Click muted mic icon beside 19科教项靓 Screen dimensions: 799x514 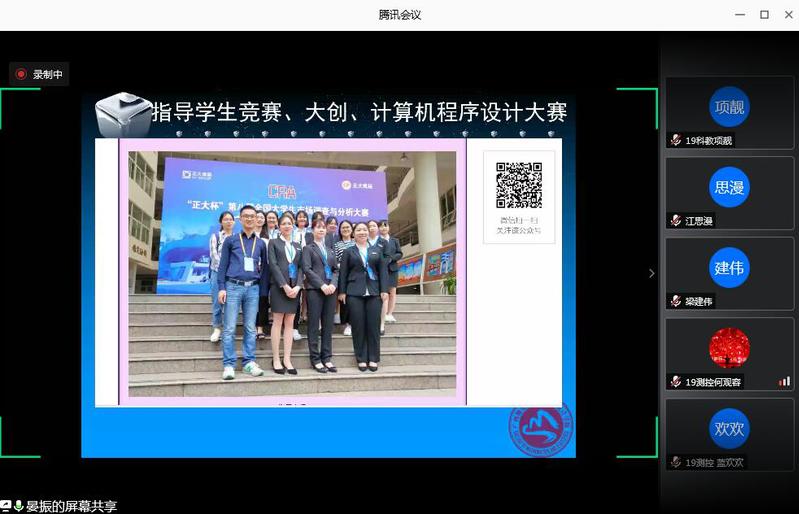point(676,141)
